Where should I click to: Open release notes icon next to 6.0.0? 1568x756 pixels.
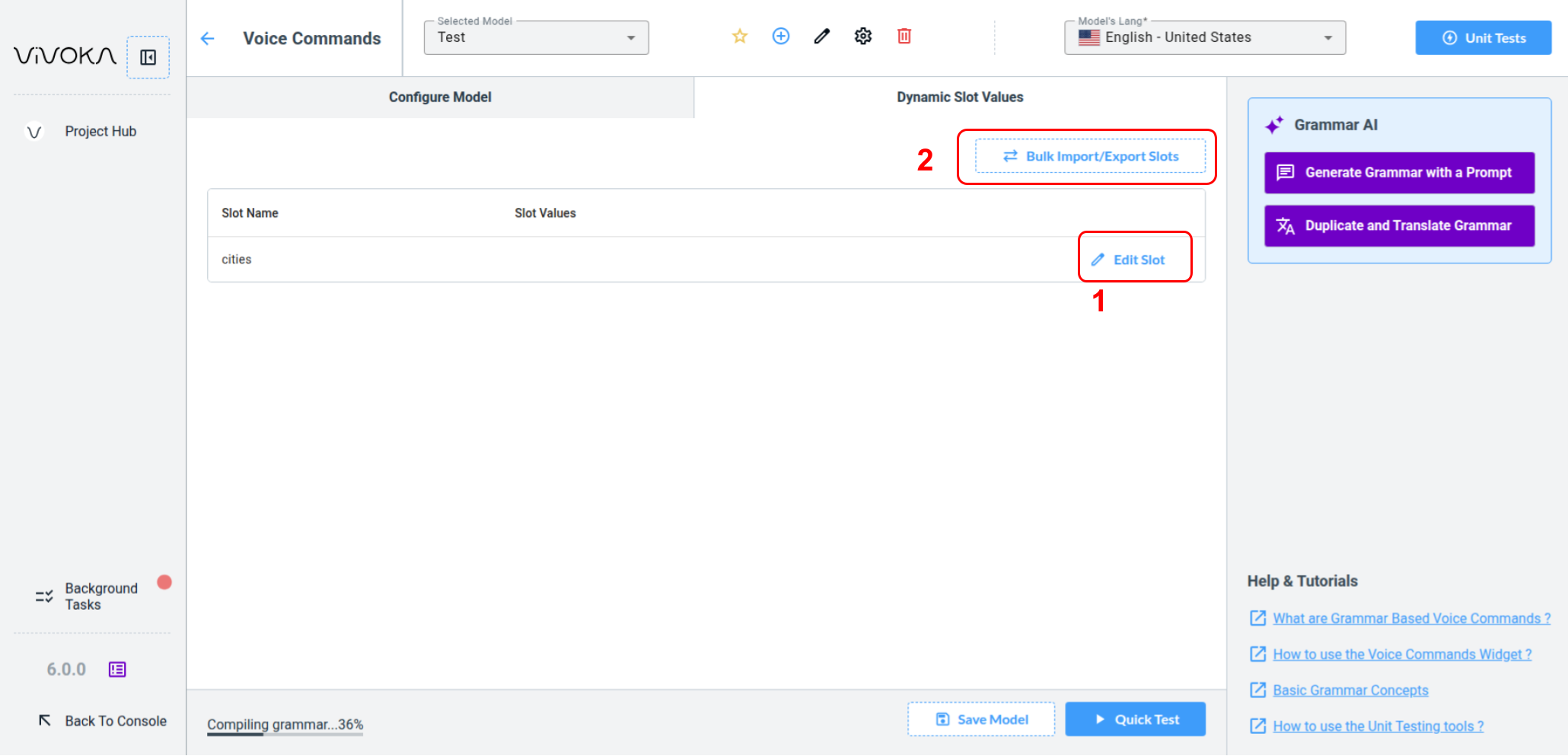click(x=117, y=669)
